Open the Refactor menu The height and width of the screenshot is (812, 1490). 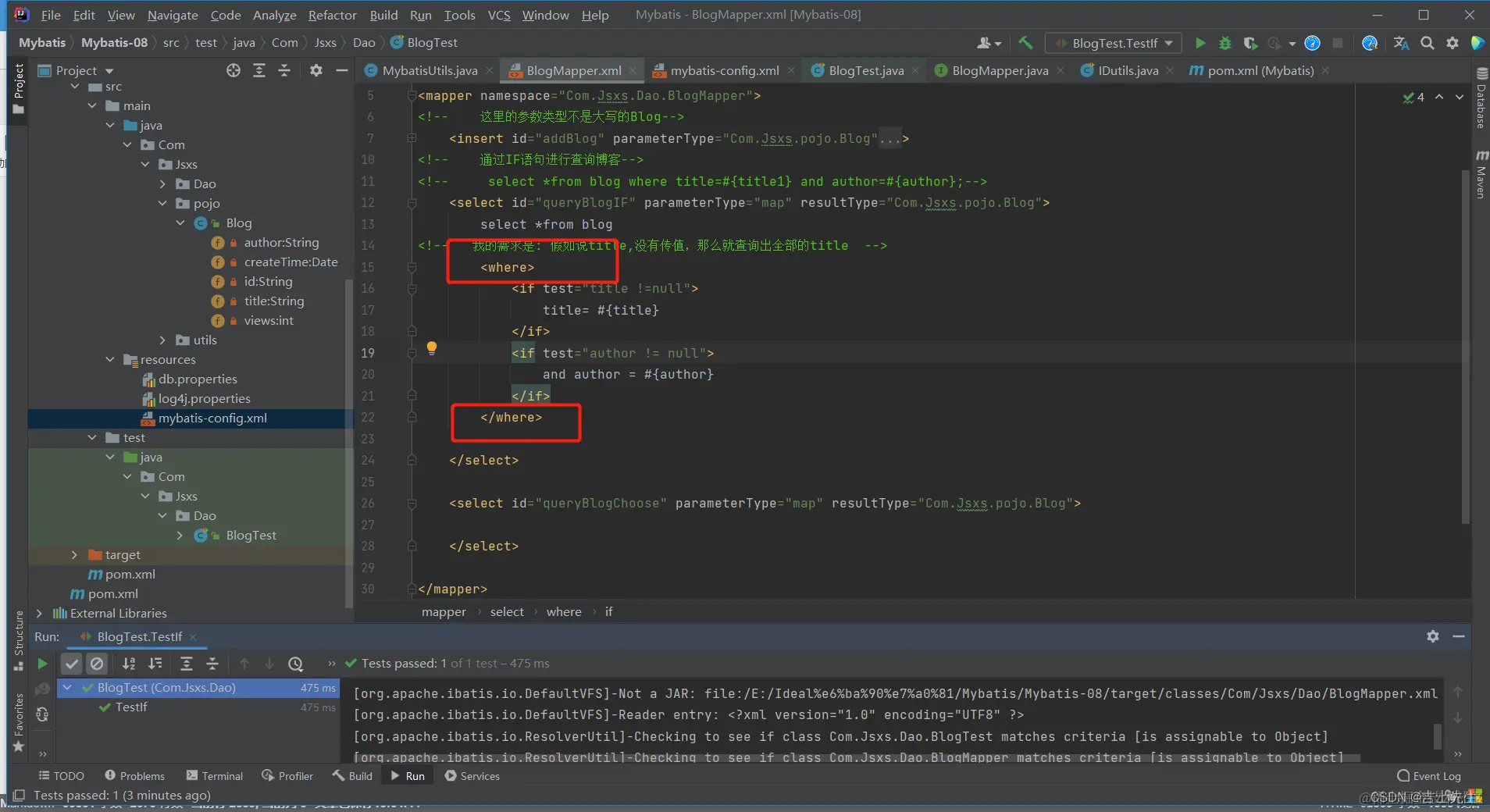332,15
